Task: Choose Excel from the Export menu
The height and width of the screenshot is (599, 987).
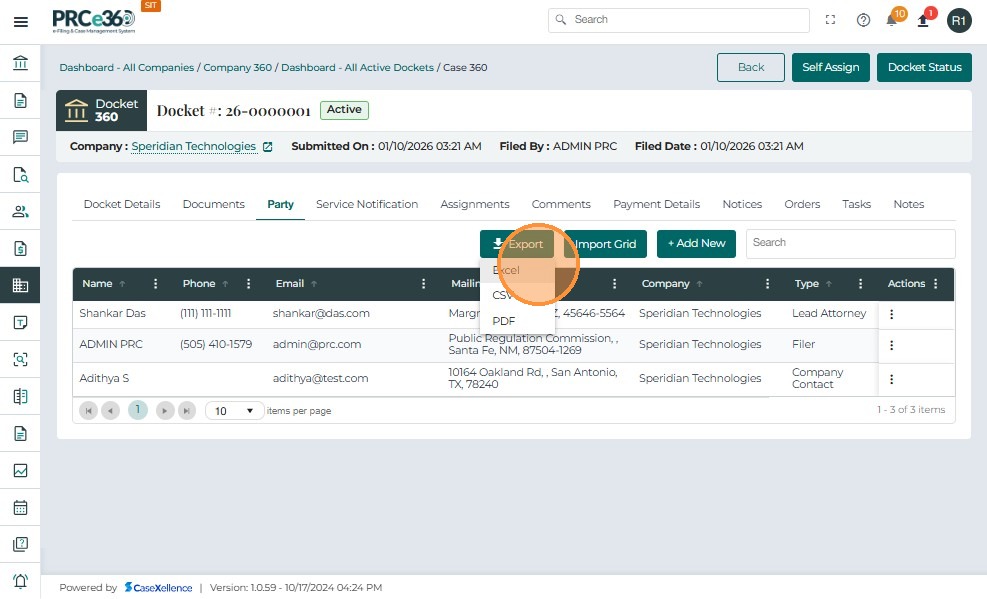Action: [x=517, y=270]
